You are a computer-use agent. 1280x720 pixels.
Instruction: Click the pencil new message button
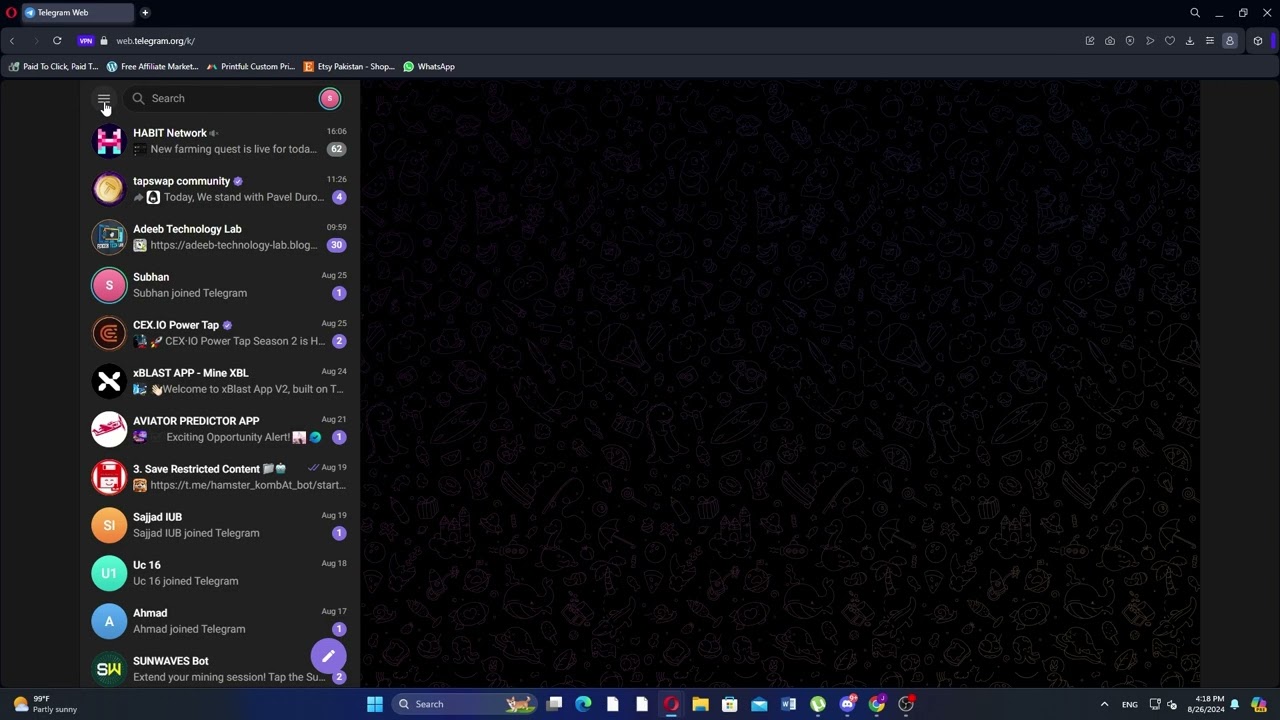pyautogui.click(x=328, y=656)
